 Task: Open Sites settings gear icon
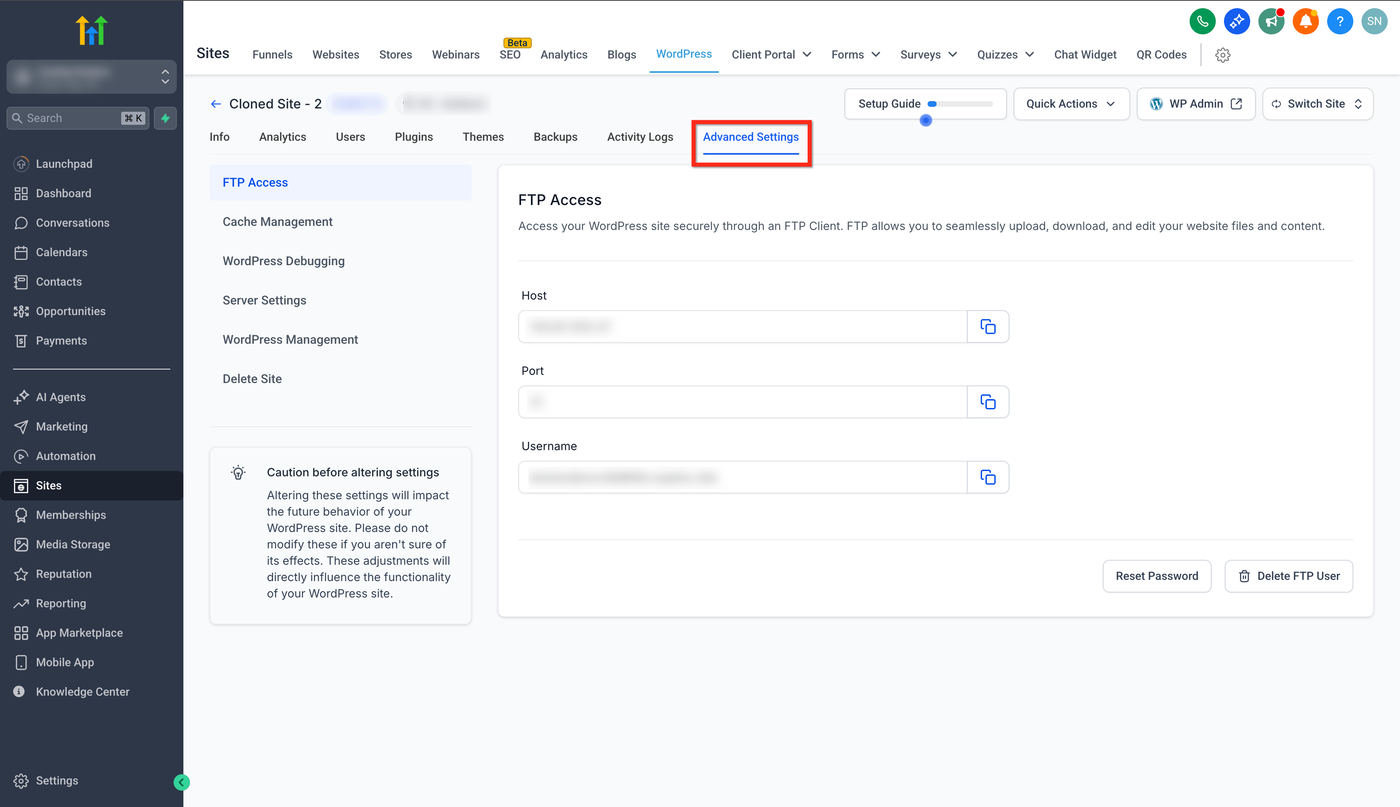click(1222, 55)
